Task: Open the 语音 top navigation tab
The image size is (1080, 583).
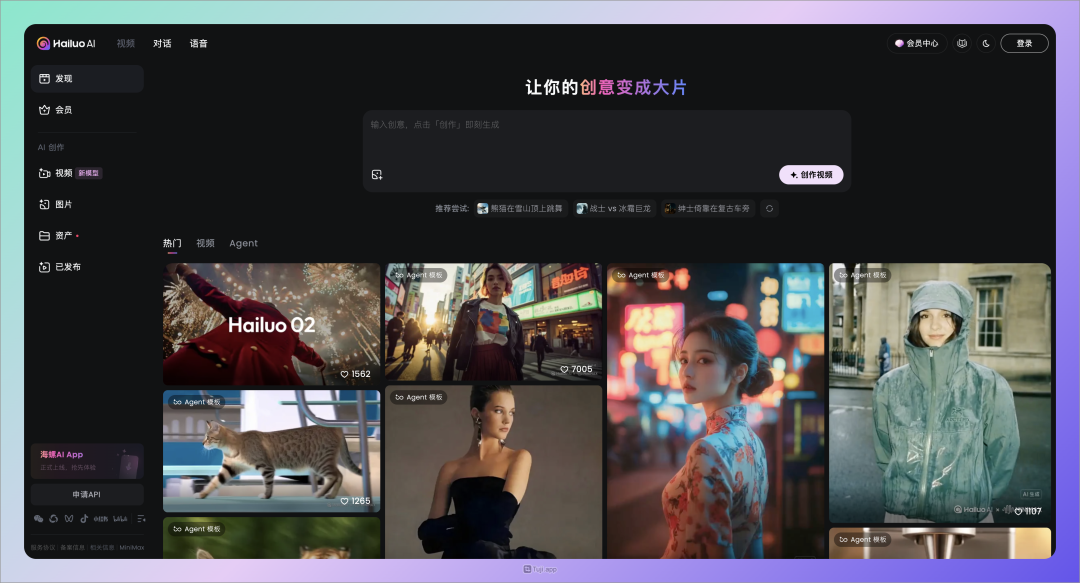Action: [x=198, y=43]
